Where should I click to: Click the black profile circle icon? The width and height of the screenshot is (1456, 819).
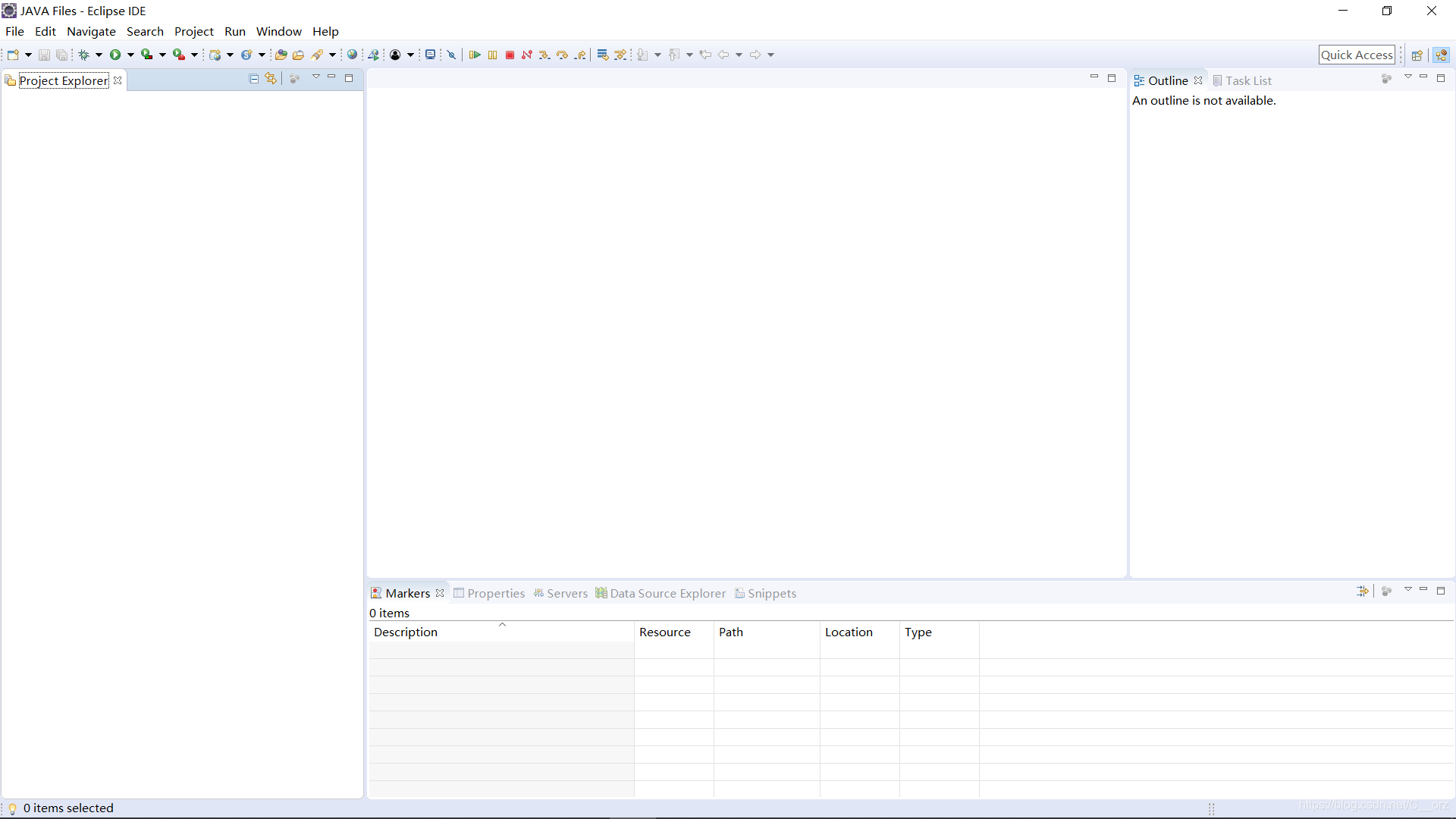point(395,55)
